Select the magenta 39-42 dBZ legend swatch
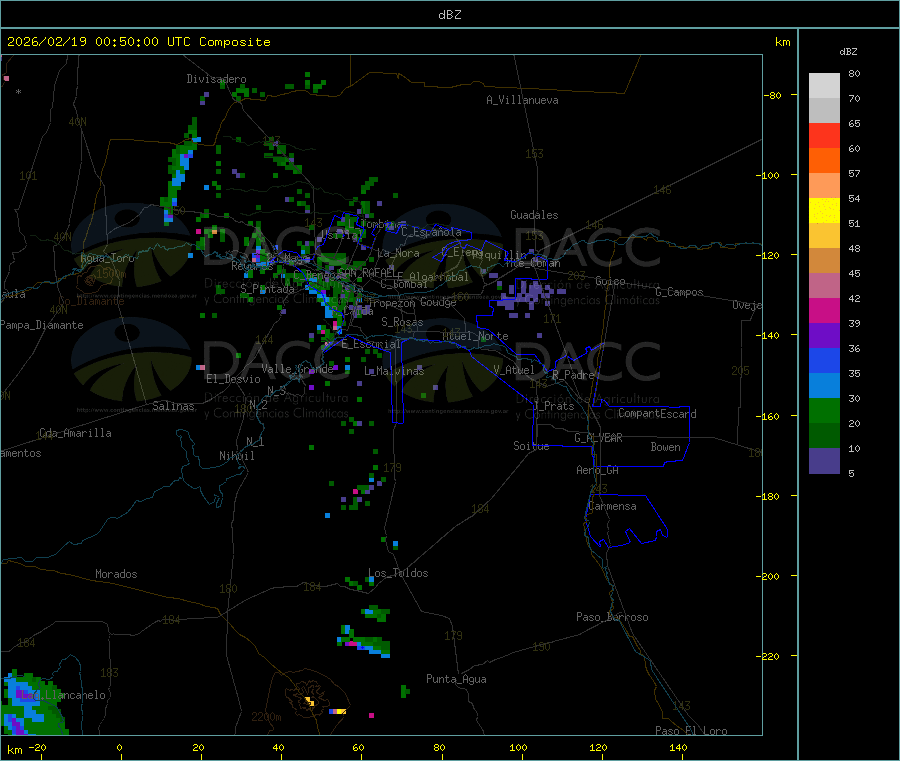 click(824, 310)
